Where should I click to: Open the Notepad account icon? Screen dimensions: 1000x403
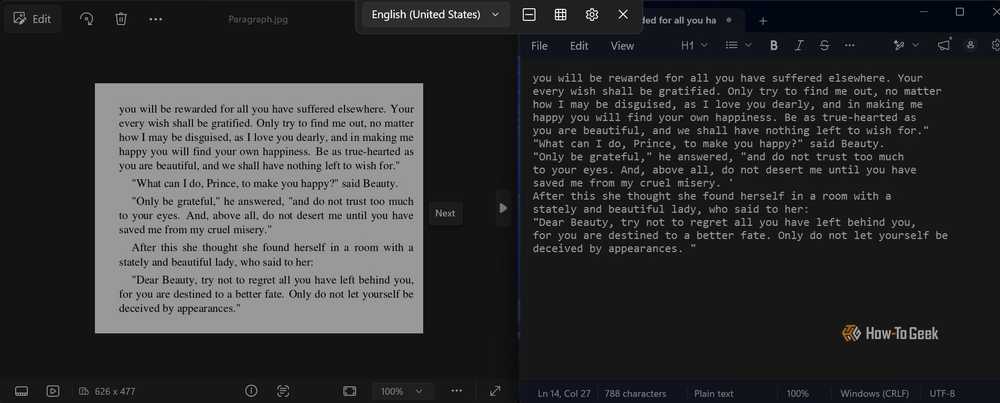pyautogui.click(x=971, y=45)
